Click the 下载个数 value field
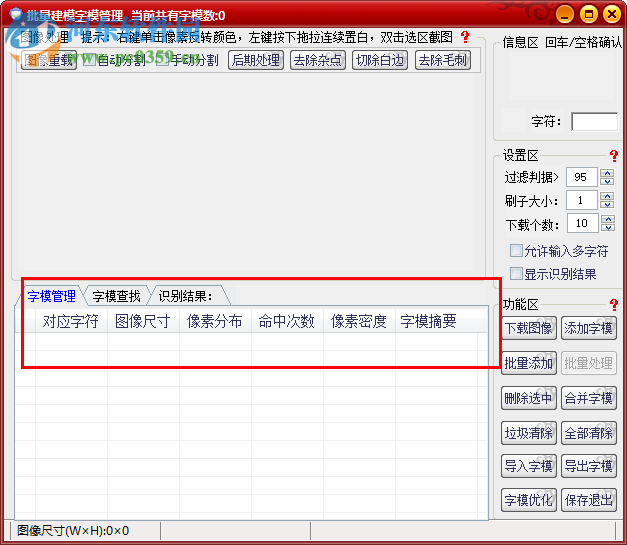Image resolution: width=627 pixels, height=545 pixels. click(x=582, y=223)
